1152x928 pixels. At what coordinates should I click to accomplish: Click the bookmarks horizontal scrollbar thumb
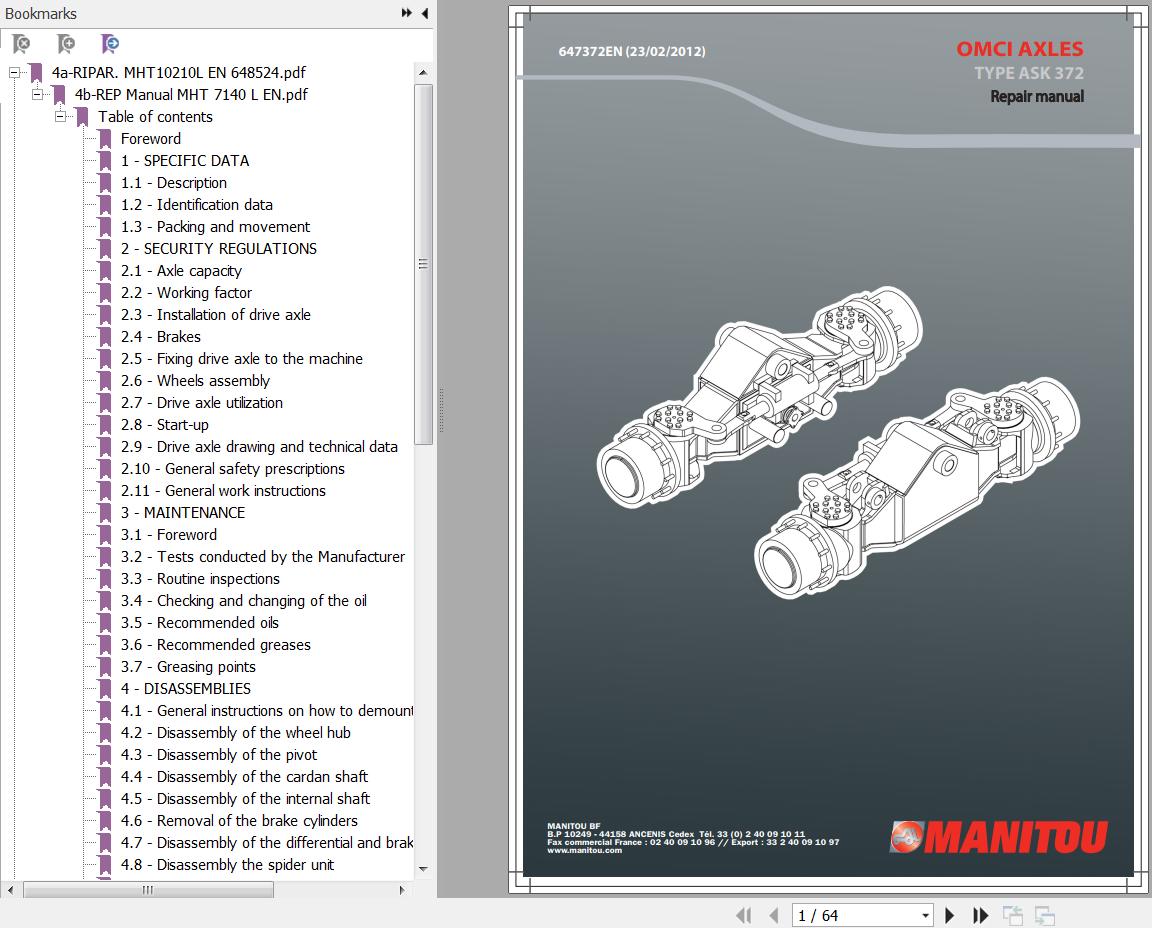click(x=148, y=891)
